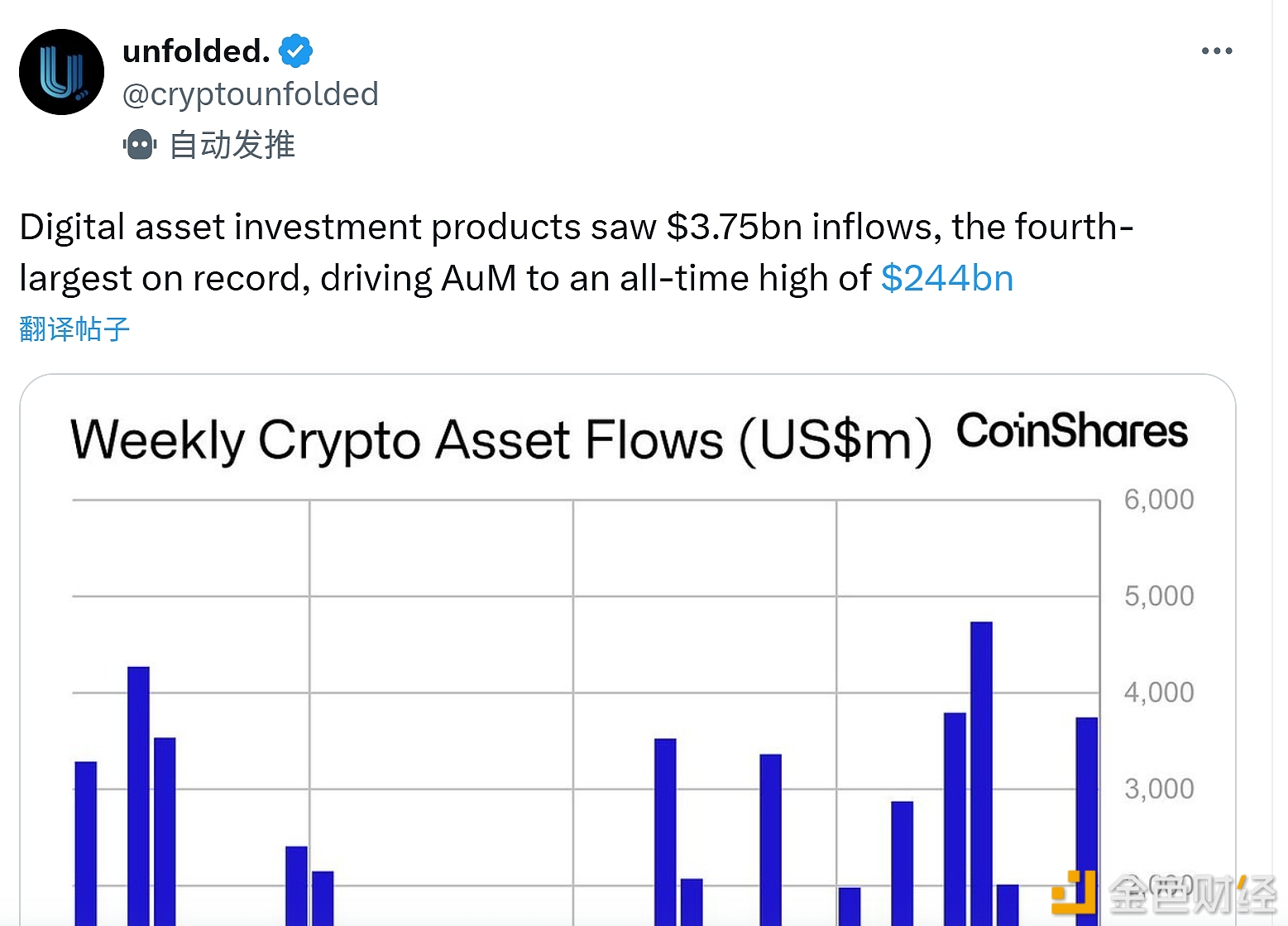Open the $244bn cashtag link
The height and width of the screenshot is (926, 1288).
(946, 278)
